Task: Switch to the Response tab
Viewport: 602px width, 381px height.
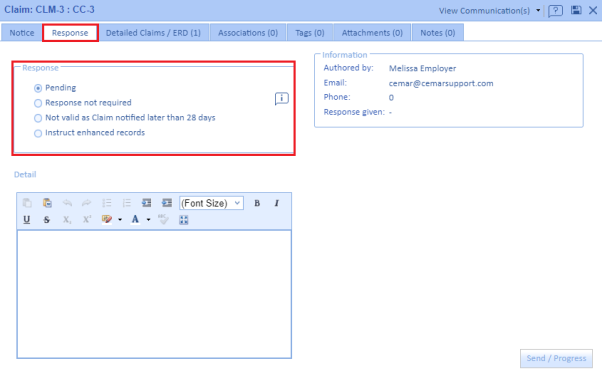Action: 70,33
